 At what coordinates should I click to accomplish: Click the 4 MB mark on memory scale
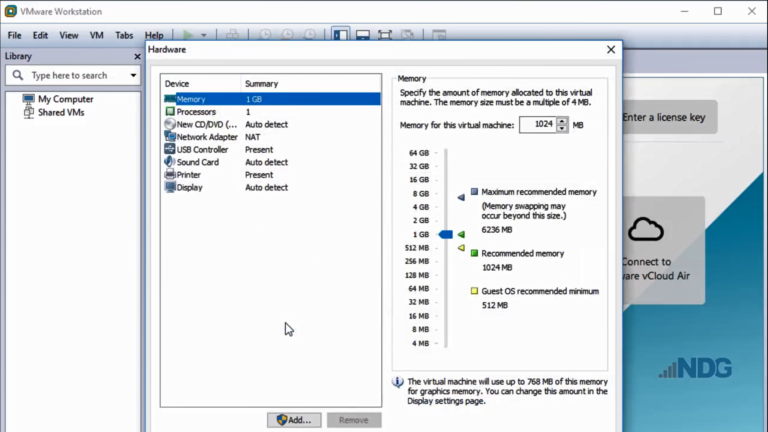tap(420, 343)
